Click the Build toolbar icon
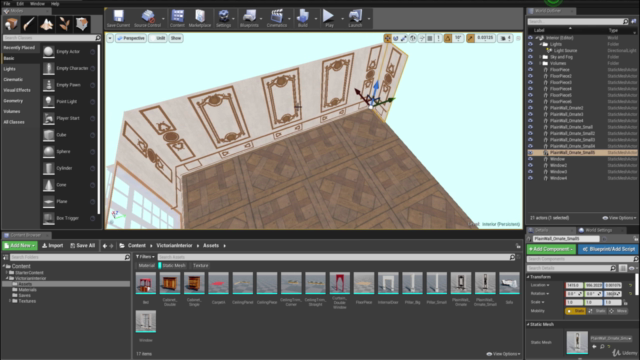The image size is (640, 360). [302, 19]
